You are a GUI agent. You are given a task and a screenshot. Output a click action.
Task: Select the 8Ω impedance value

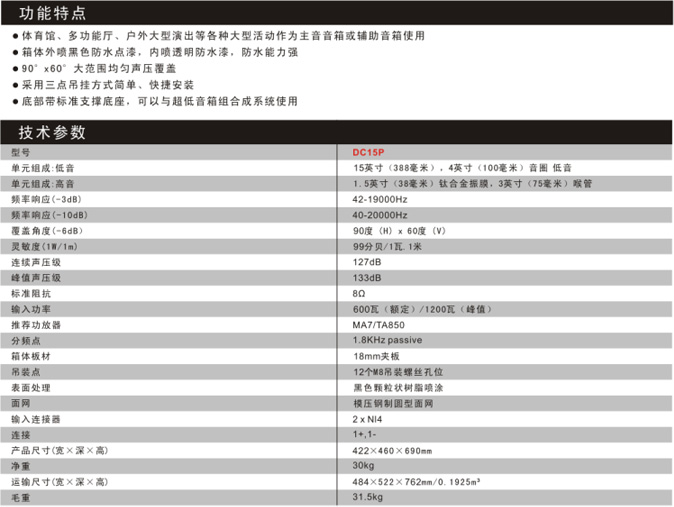point(359,294)
